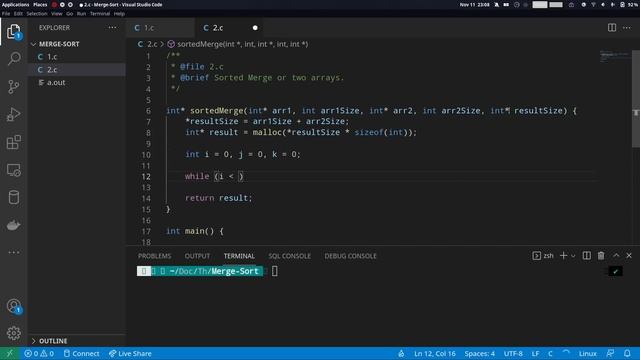This screenshot has height=360, width=640.
Task: Split the editor to the right
Action: 611,27
